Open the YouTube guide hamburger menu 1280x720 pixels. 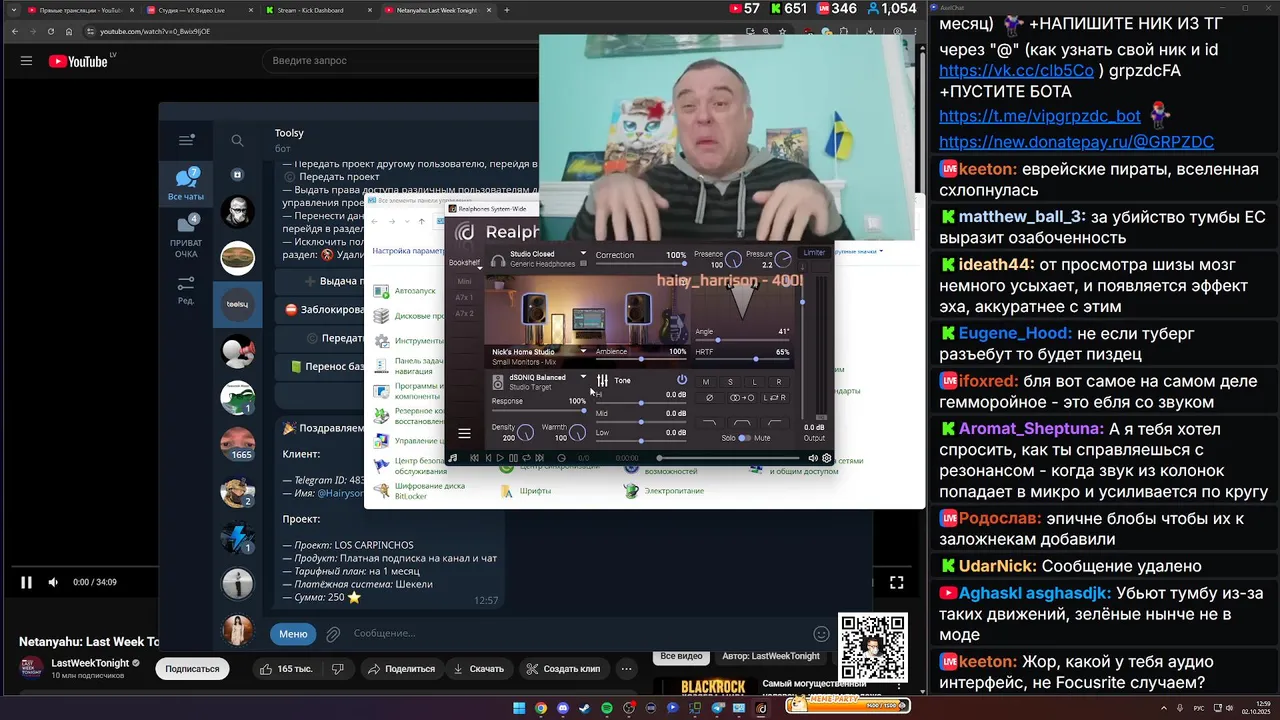pyautogui.click(x=26, y=61)
